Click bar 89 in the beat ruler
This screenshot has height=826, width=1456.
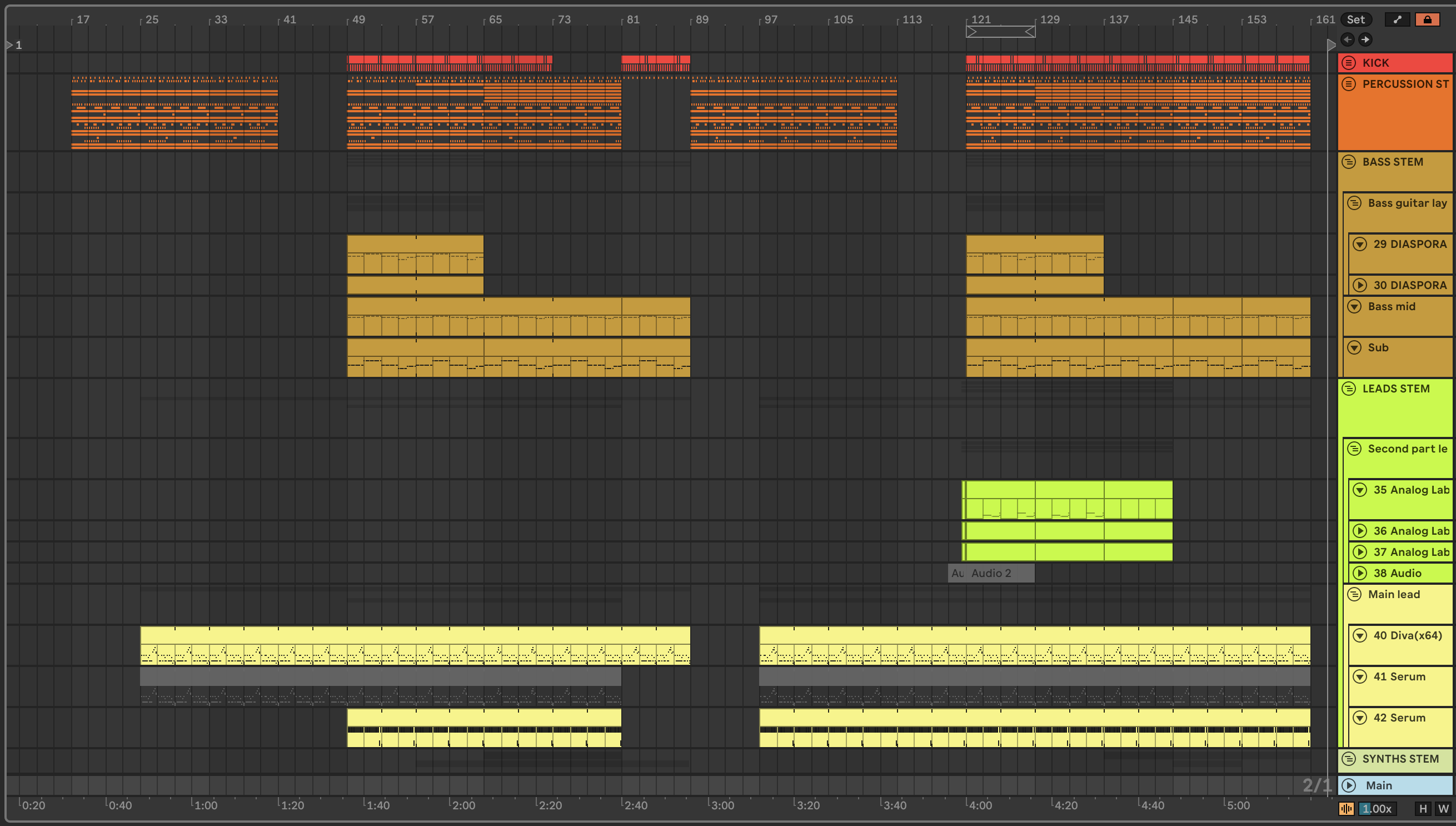pos(702,19)
